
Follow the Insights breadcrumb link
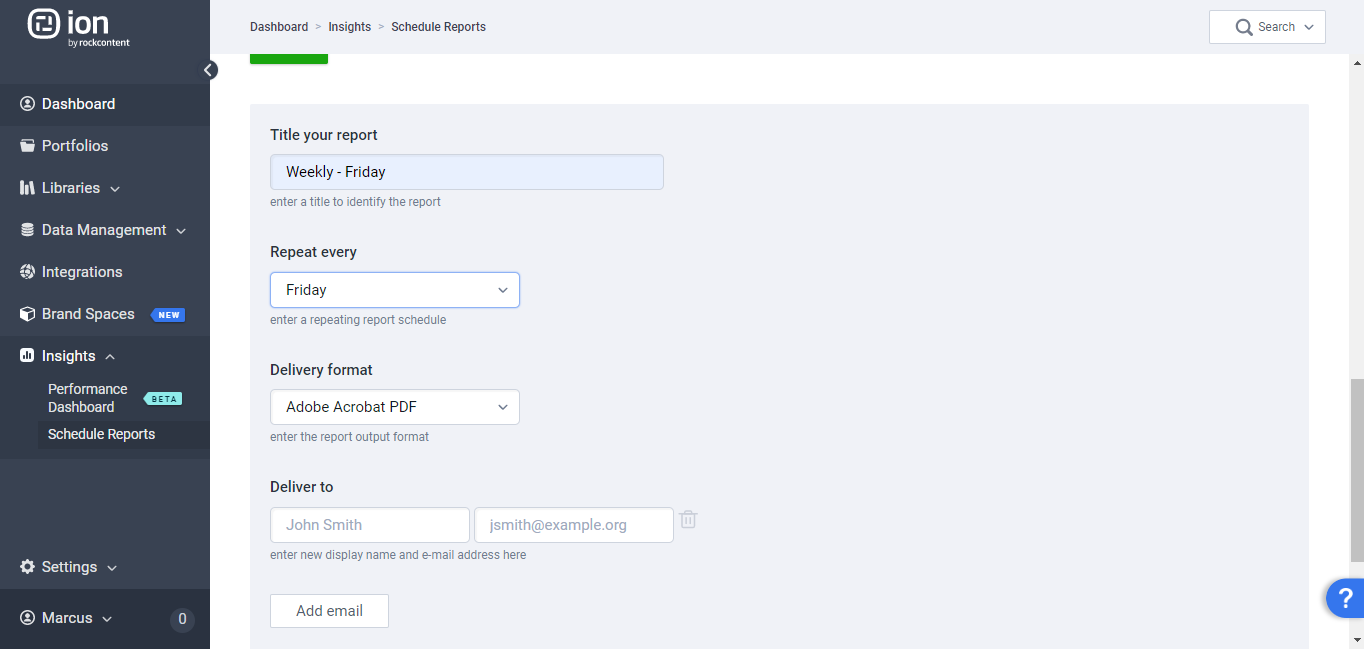(x=350, y=27)
